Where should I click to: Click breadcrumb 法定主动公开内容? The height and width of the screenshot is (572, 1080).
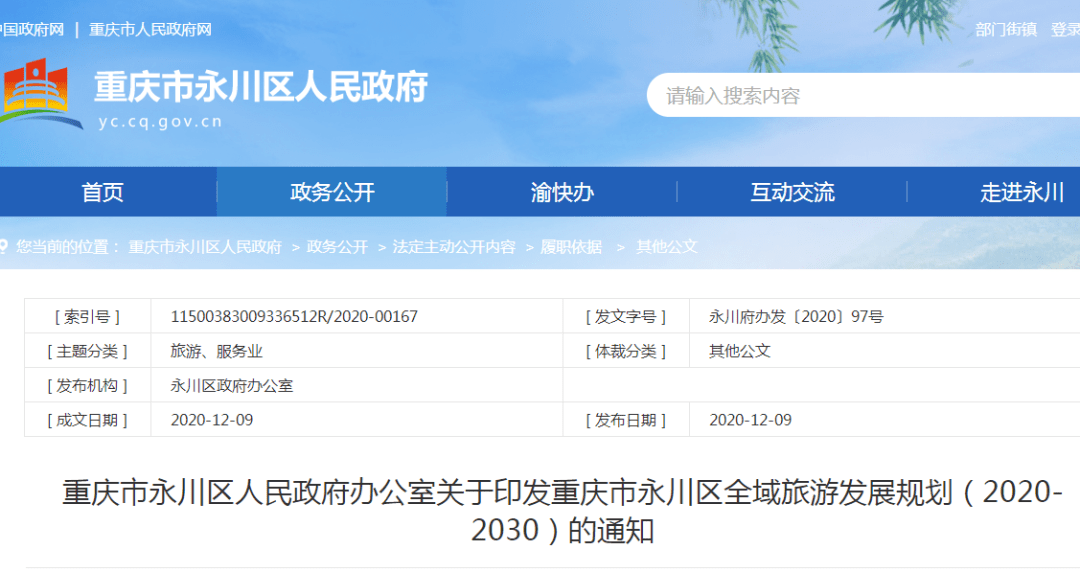click(x=454, y=247)
